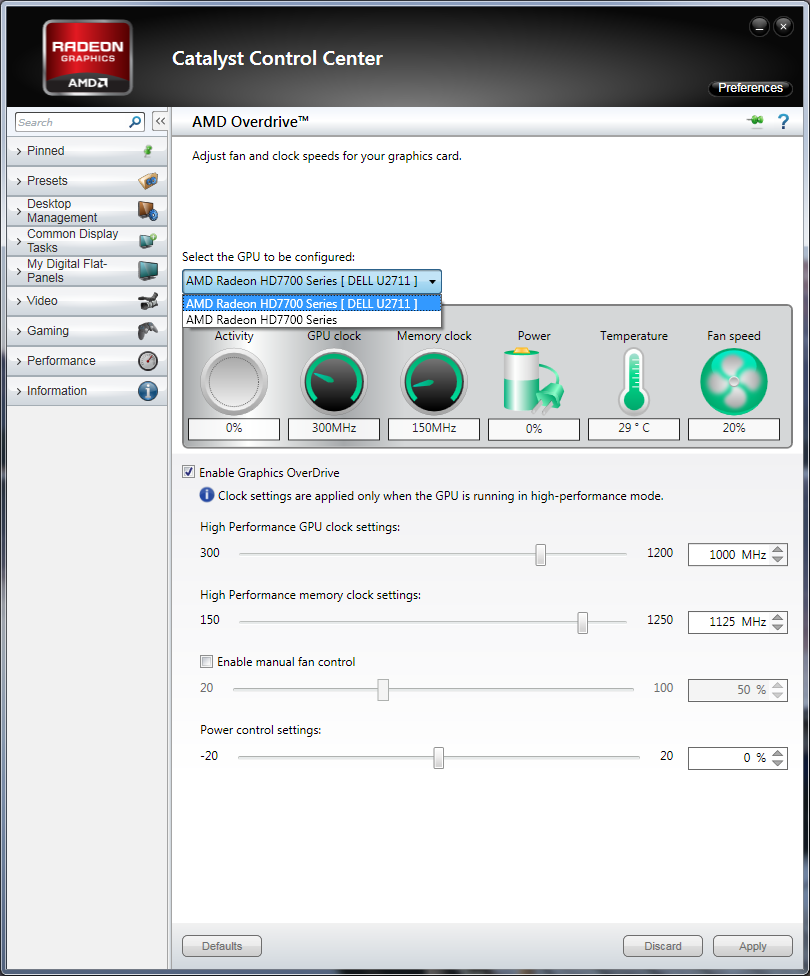The height and width of the screenshot is (976, 810).
Task: Open help with the question mark icon
Action: coord(783,121)
